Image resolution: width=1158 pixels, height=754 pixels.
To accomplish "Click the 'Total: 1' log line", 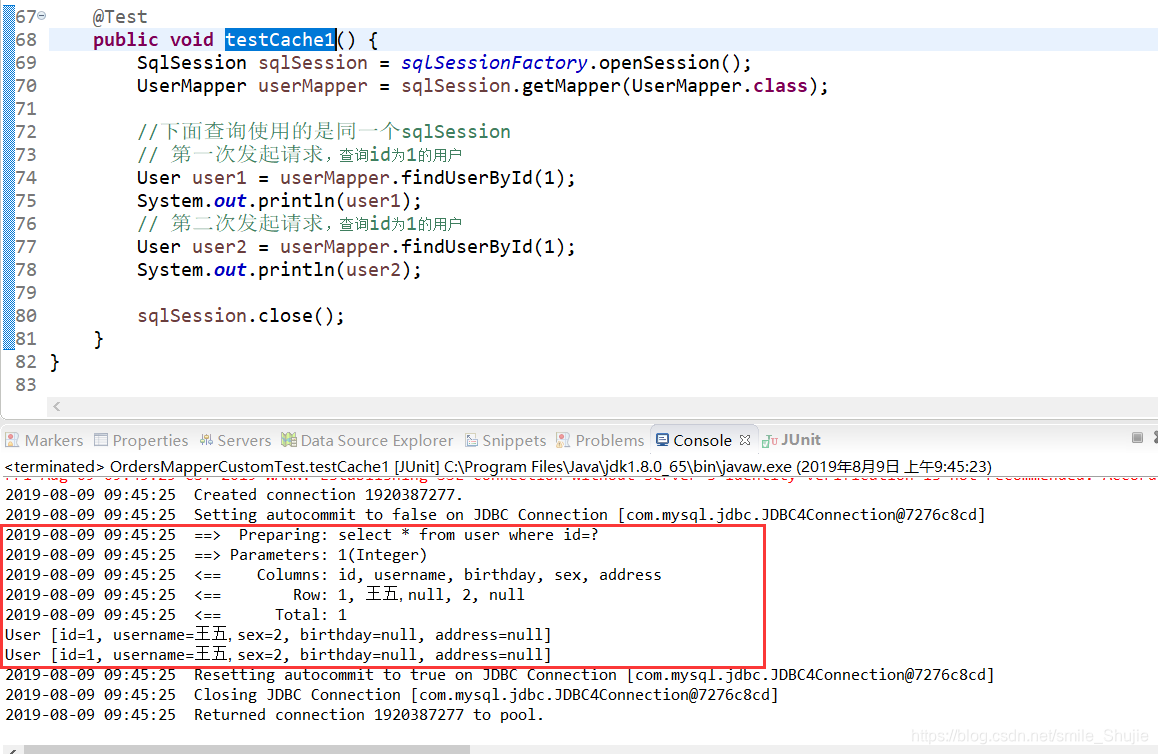I will point(176,614).
